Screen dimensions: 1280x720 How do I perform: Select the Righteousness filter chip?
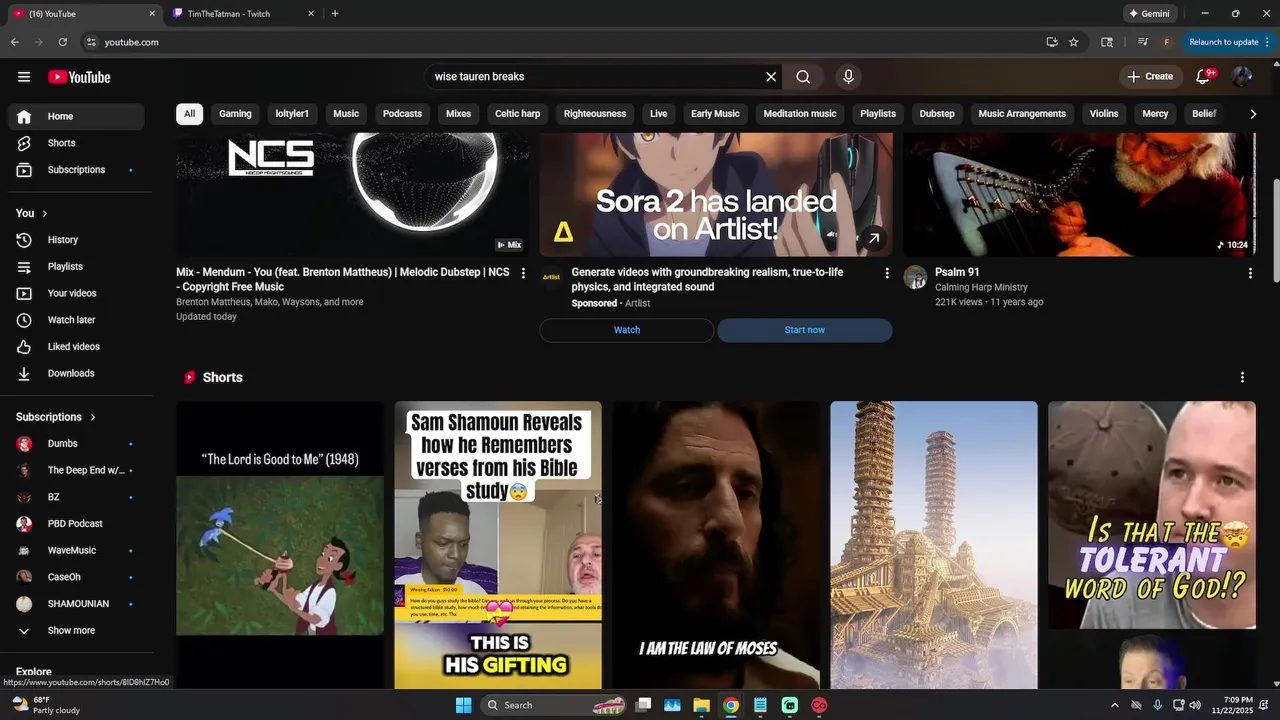click(595, 114)
